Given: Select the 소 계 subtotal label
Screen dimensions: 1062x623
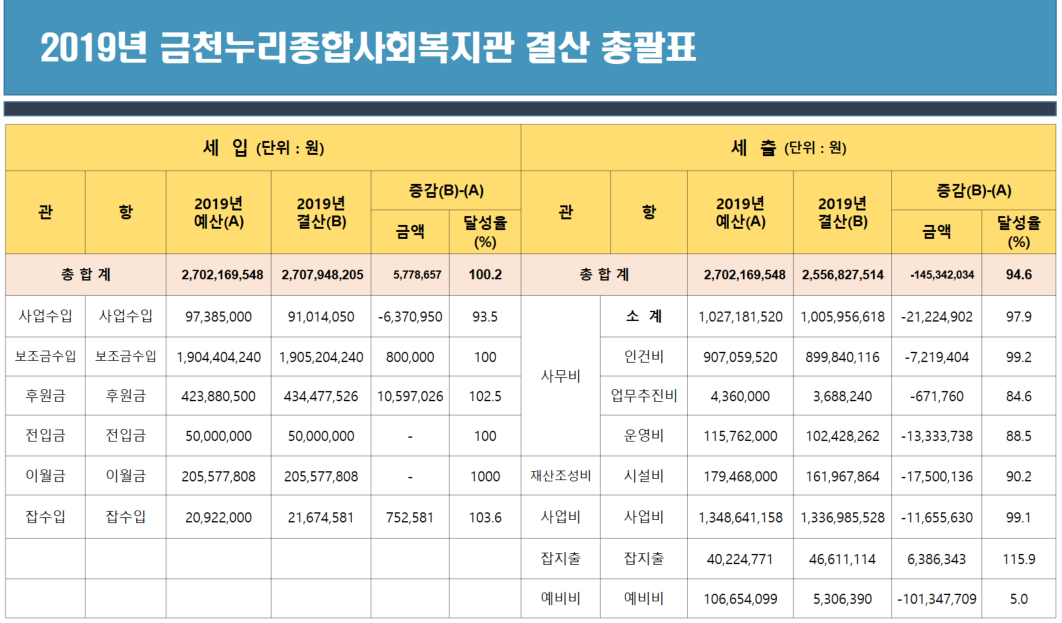Looking at the screenshot, I should click(x=649, y=316).
